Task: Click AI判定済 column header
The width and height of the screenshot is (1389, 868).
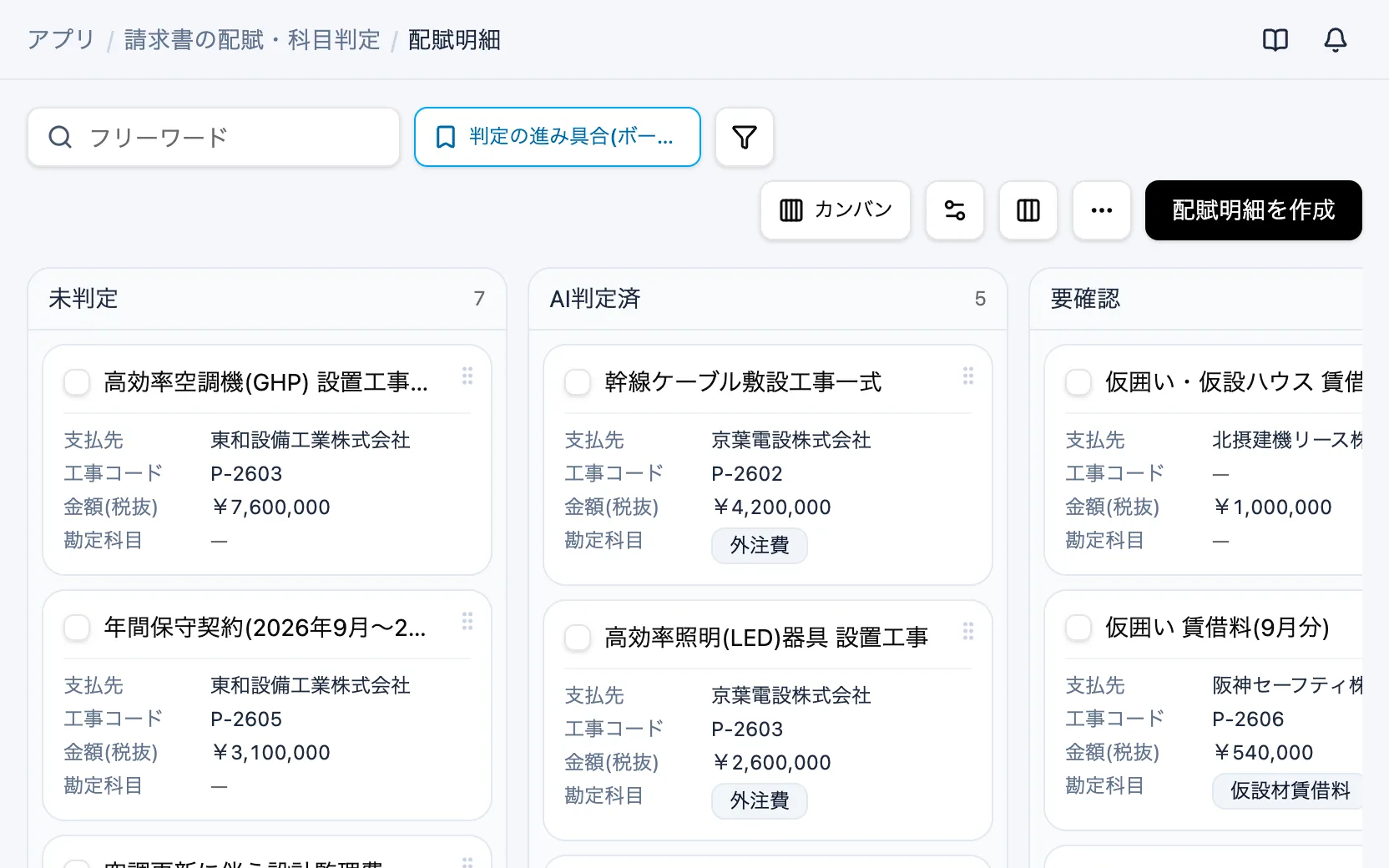Action: coord(768,299)
